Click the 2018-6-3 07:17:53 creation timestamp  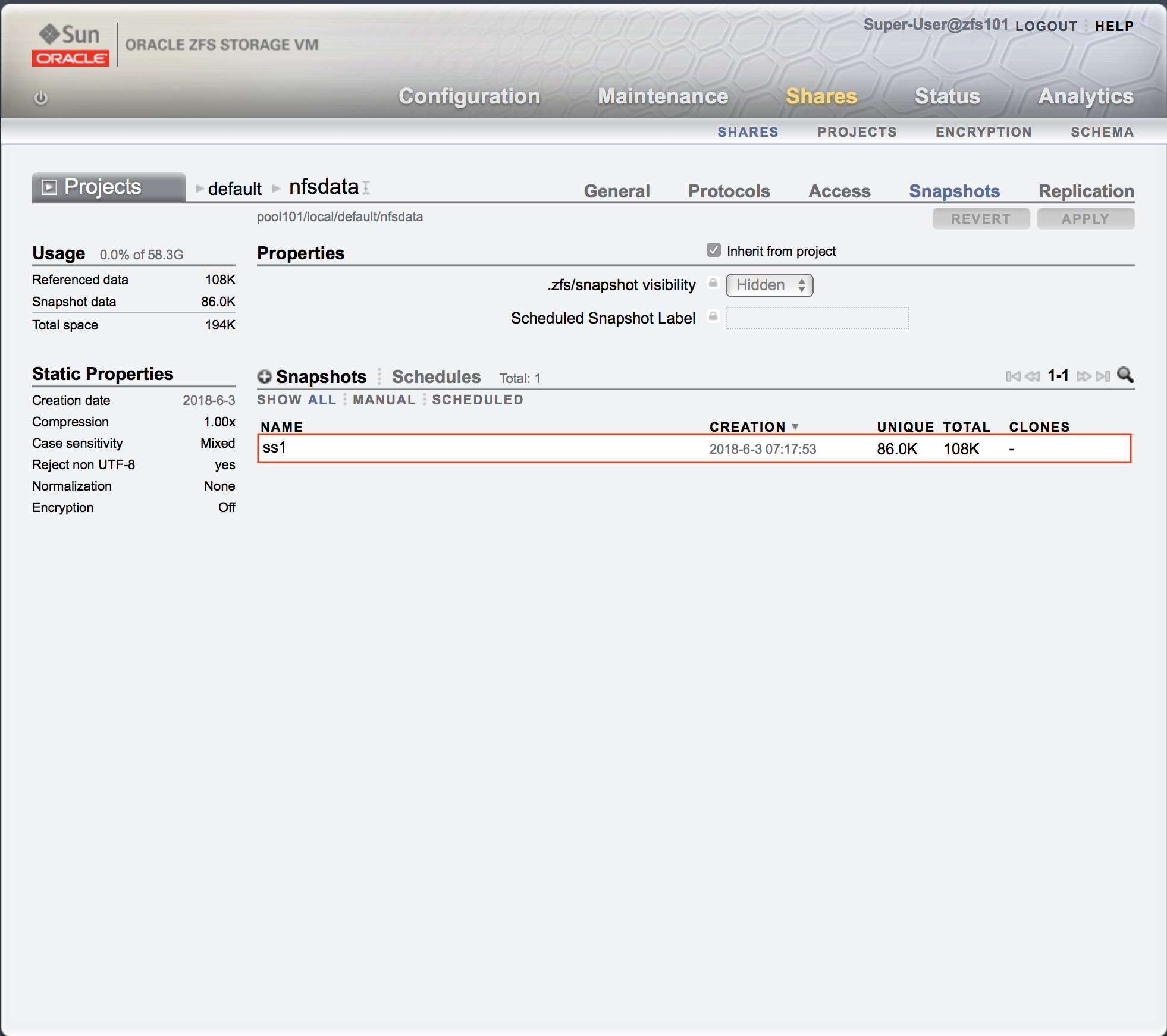coord(763,449)
